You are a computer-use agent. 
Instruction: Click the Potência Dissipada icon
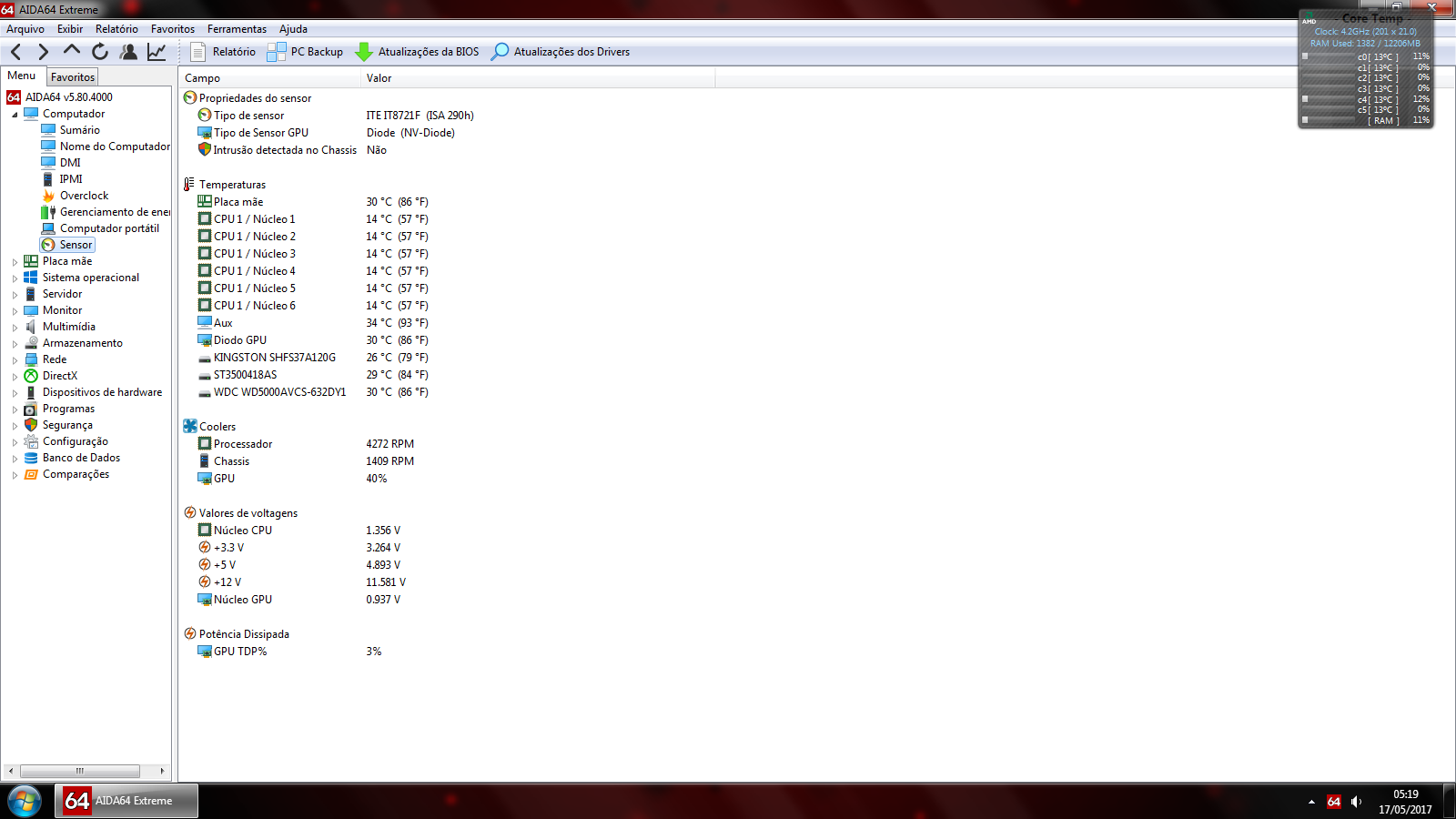(x=190, y=633)
